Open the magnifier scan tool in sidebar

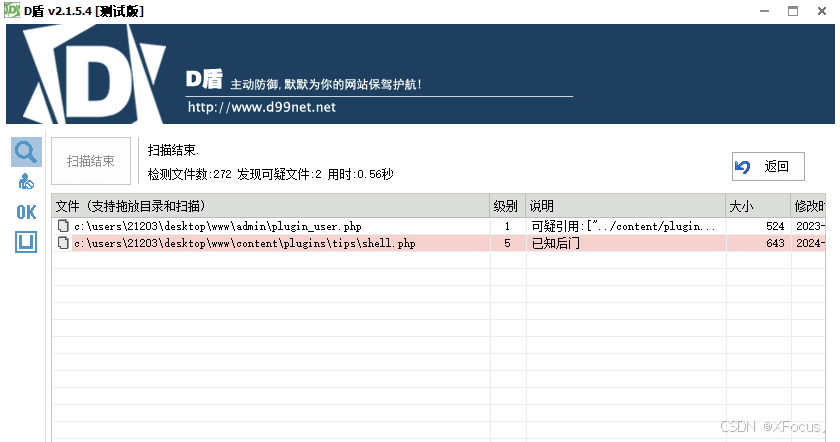point(26,152)
